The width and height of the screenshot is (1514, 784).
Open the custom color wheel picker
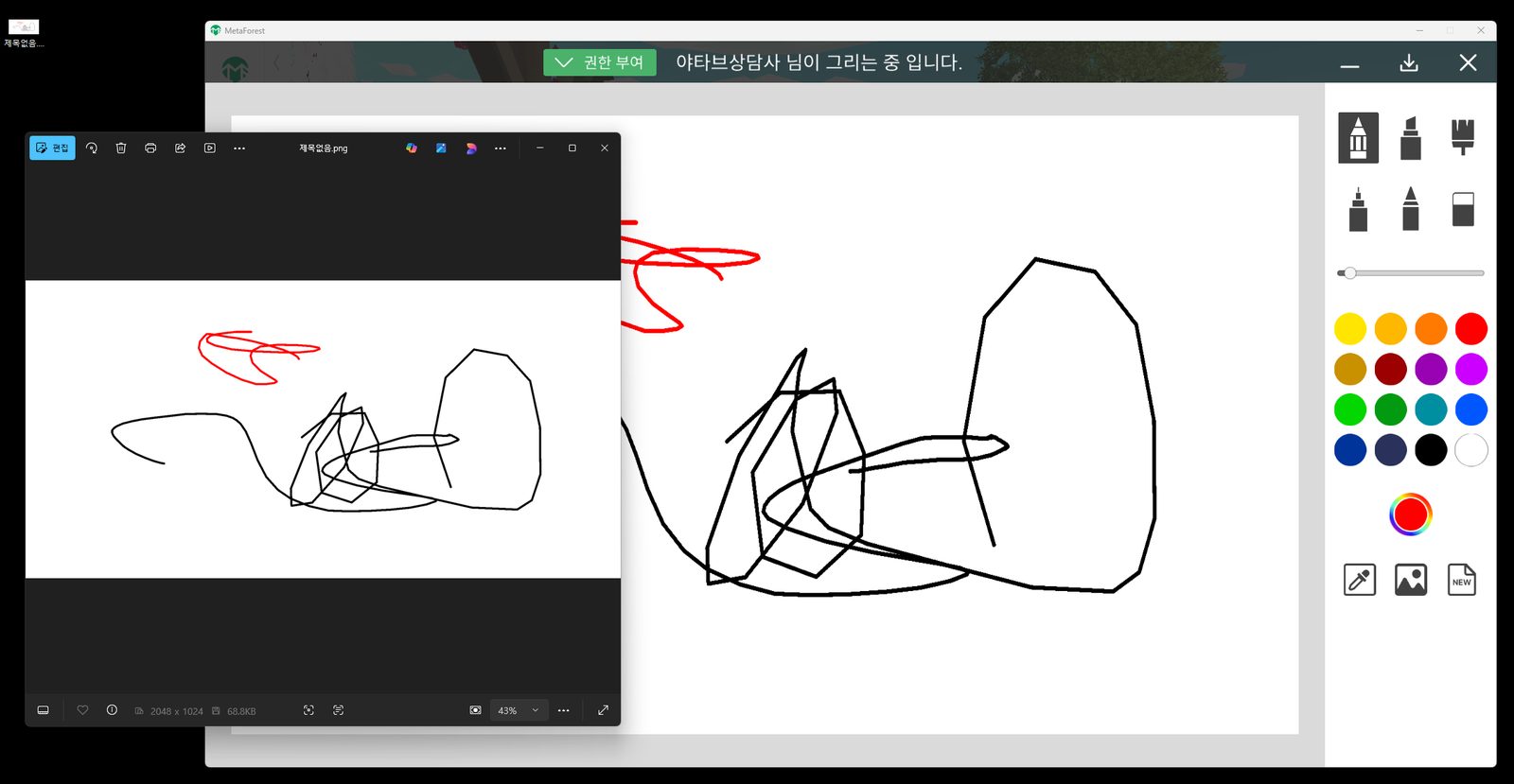1411,514
